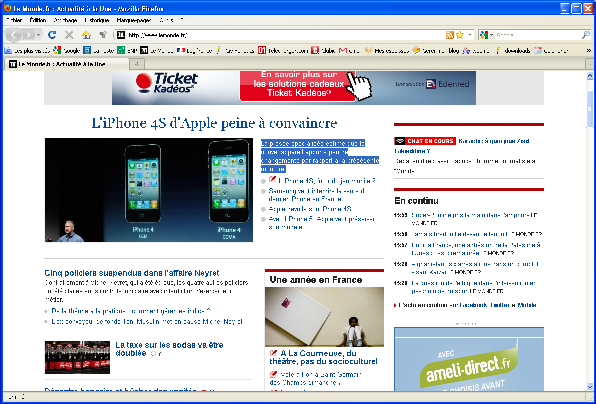
Task: Click the soda bottles thumbnail image
Action: pyautogui.click(x=77, y=357)
